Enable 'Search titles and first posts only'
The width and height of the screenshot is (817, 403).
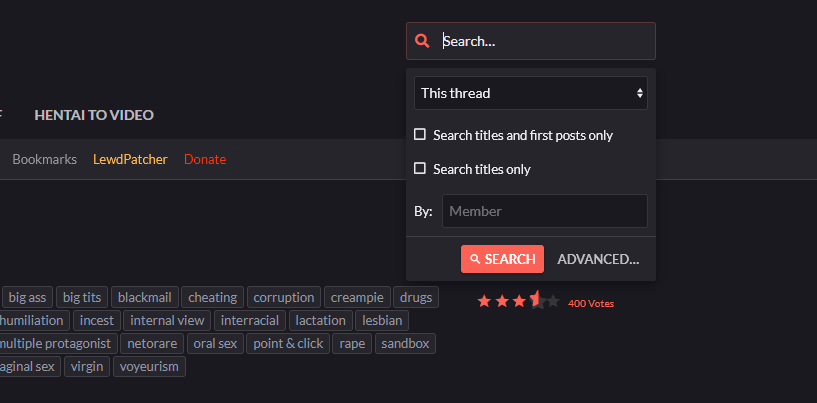point(420,135)
